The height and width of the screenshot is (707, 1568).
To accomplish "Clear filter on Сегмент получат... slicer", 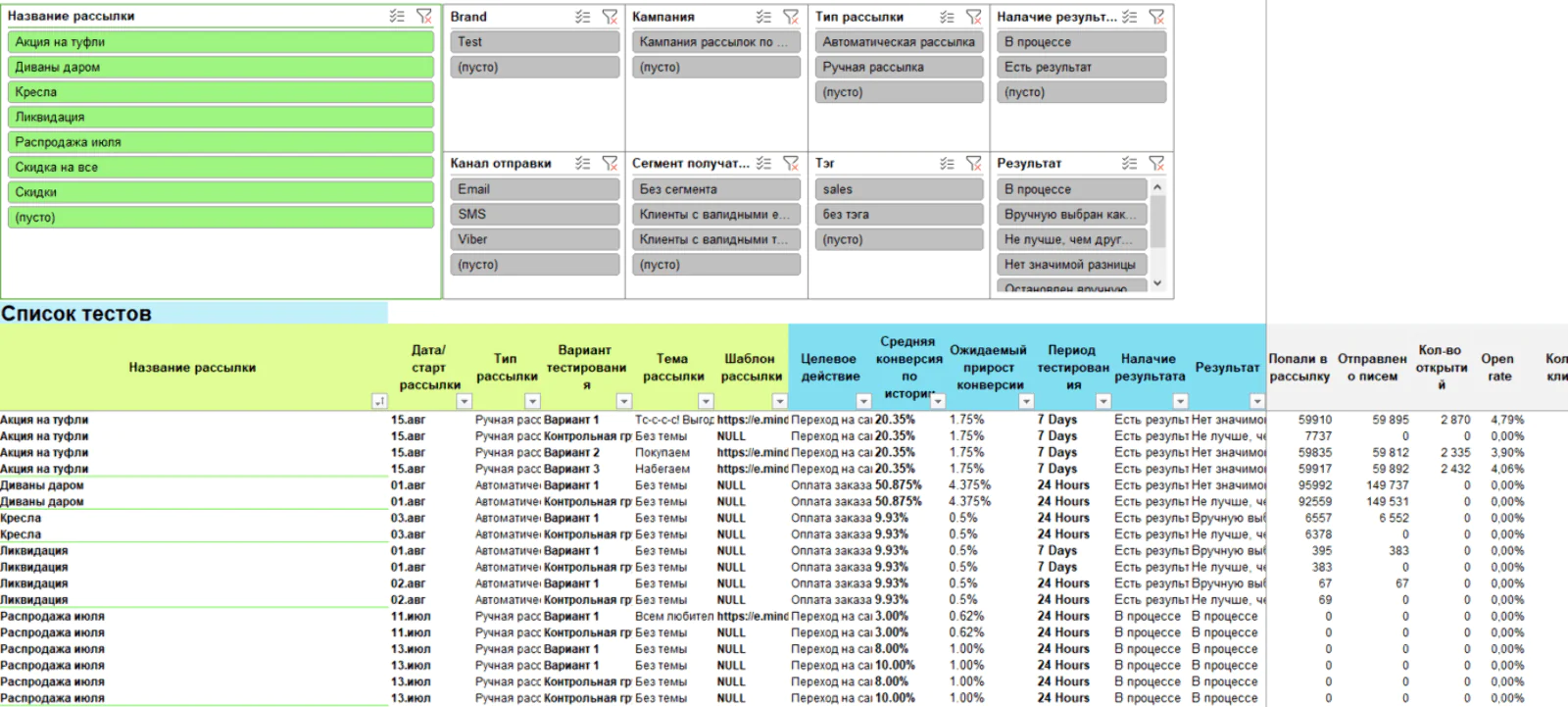I will point(791,164).
